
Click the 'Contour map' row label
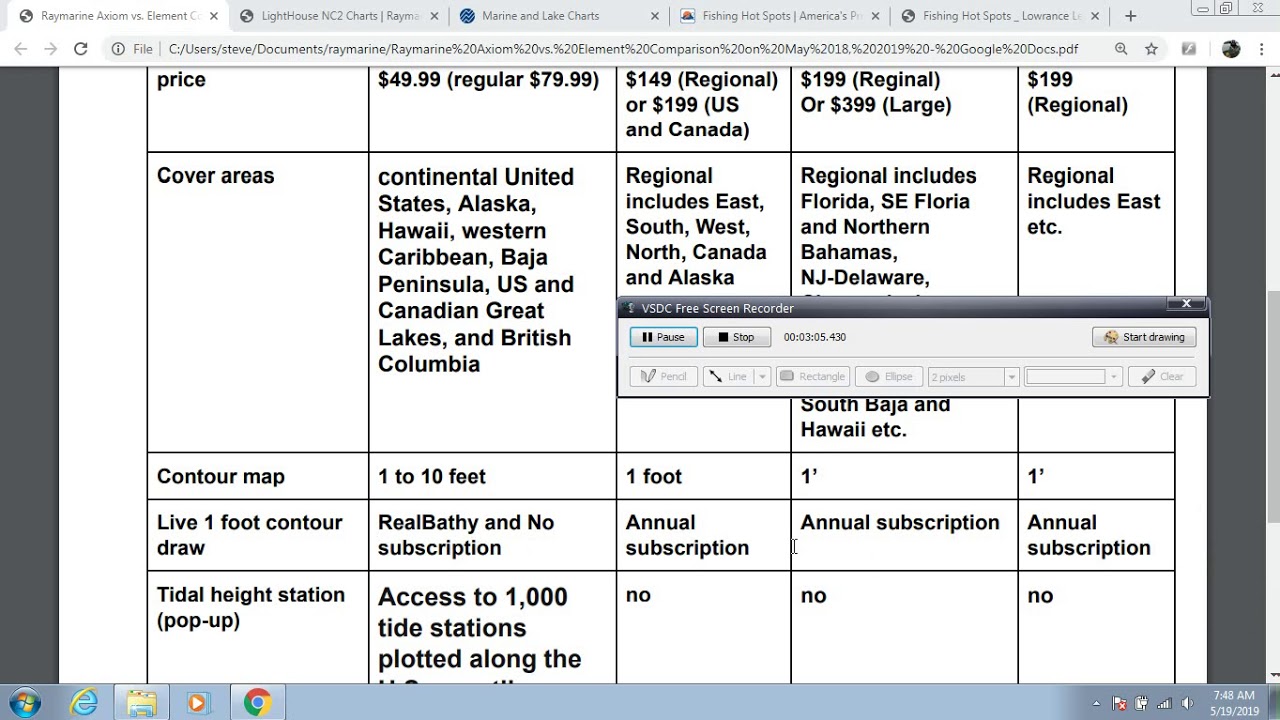tap(220, 477)
